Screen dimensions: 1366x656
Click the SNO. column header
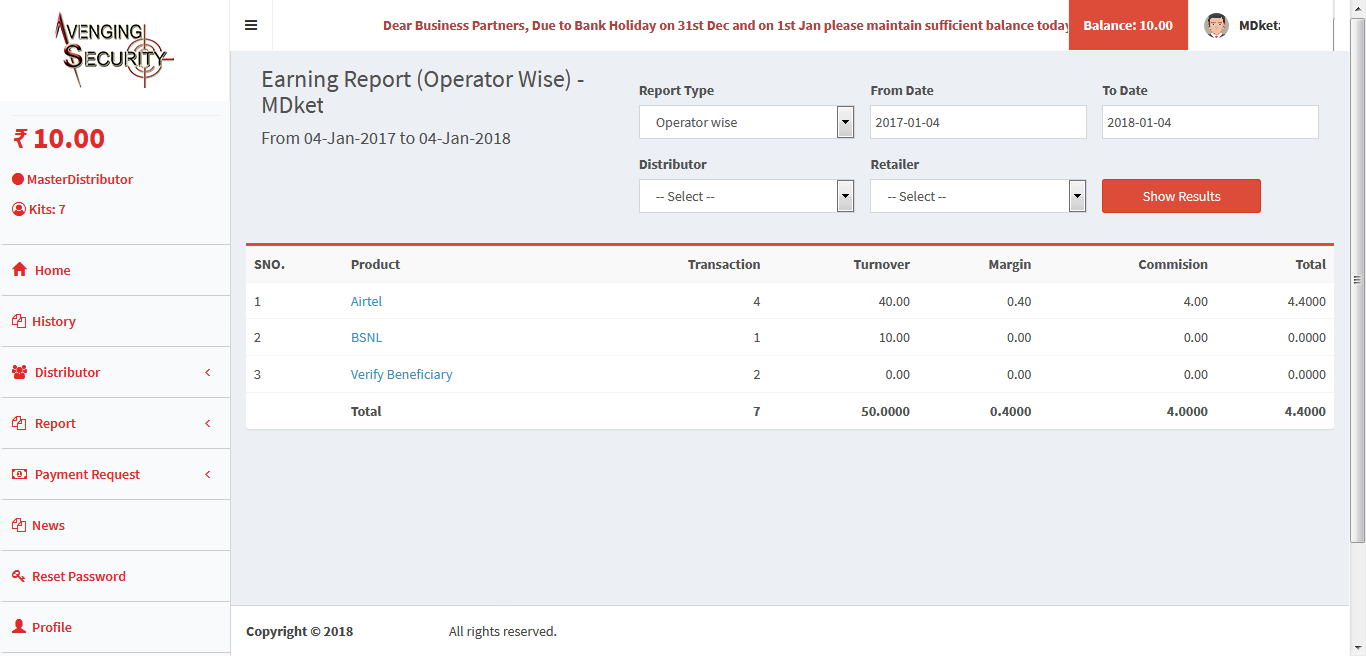269,264
